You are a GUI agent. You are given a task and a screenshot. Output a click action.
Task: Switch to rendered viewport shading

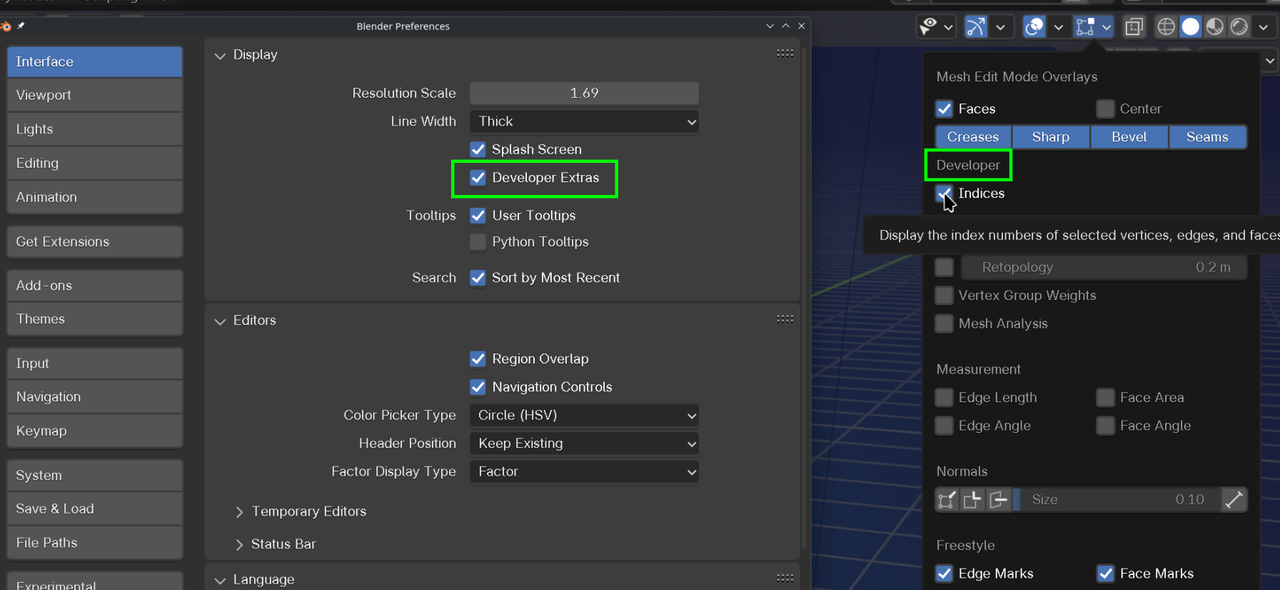pyautogui.click(x=1238, y=27)
